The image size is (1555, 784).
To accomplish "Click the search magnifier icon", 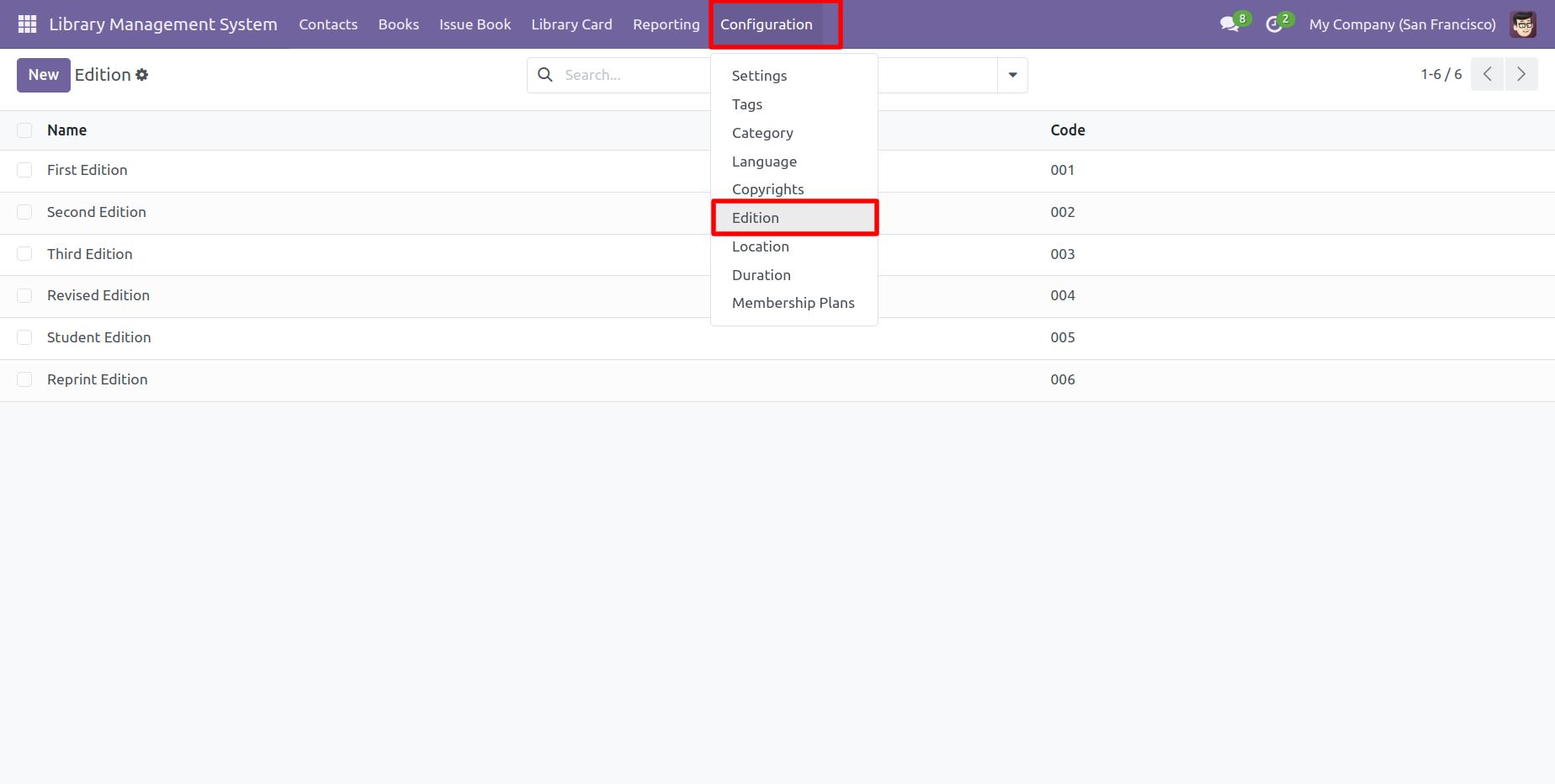I will click(545, 75).
